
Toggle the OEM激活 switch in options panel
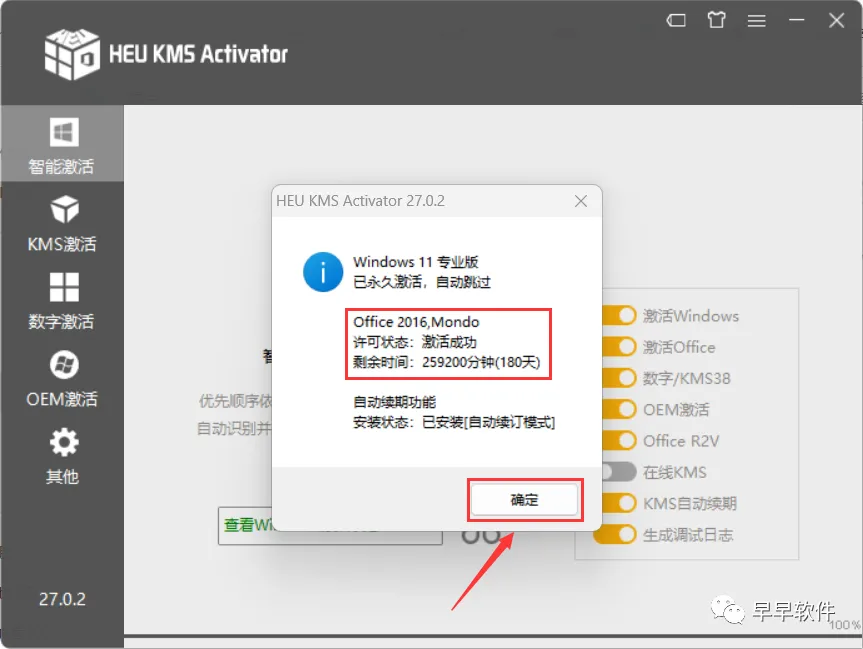pos(619,410)
